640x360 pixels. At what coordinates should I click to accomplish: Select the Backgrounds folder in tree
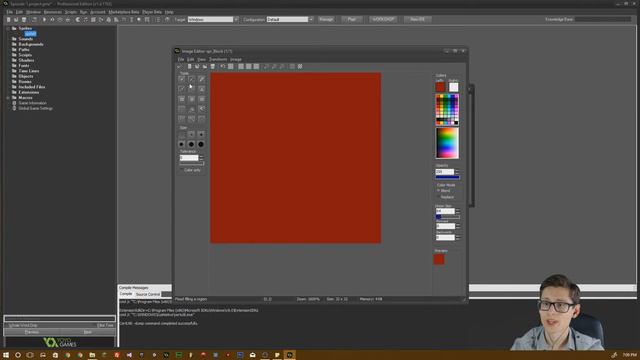pos(31,44)
